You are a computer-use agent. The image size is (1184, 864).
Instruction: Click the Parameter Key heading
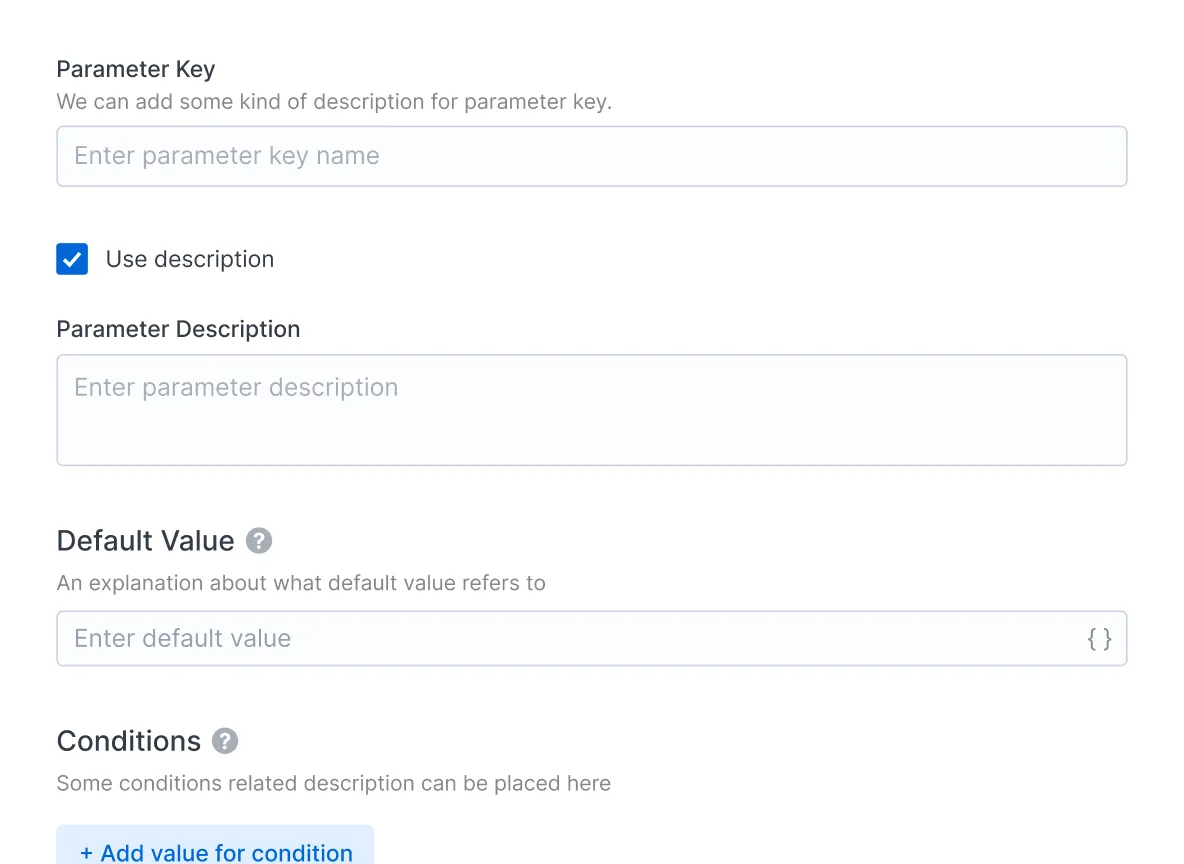tap(136, 69)
